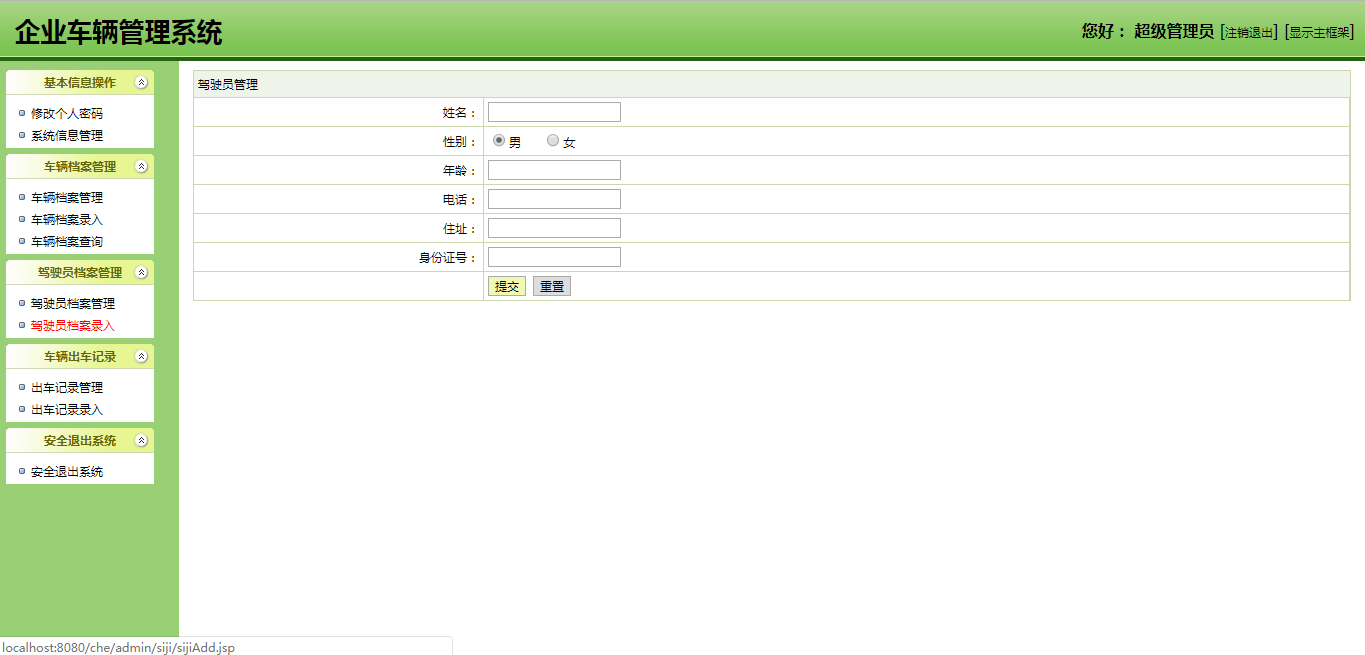
Task: Collapse the 基本信息操作 section chevron
Action: pos(142,83)
